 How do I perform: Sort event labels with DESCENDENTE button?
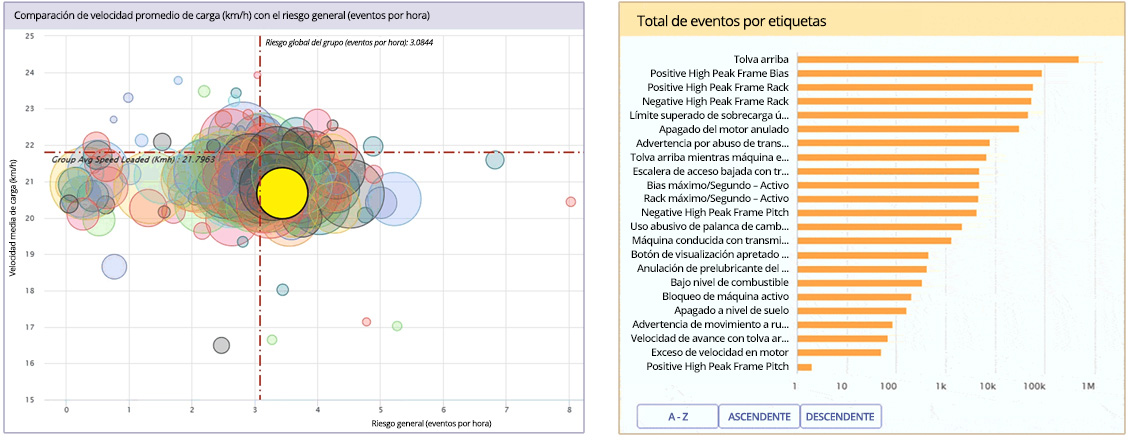point(840,416)
